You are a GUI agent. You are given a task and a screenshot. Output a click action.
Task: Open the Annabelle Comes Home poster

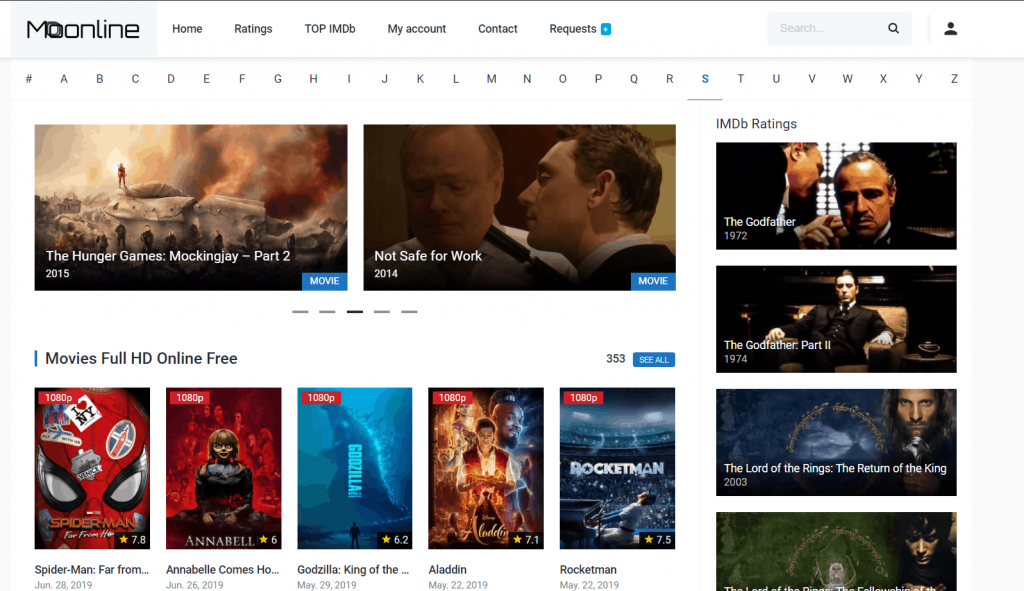[x=223, y=468]
